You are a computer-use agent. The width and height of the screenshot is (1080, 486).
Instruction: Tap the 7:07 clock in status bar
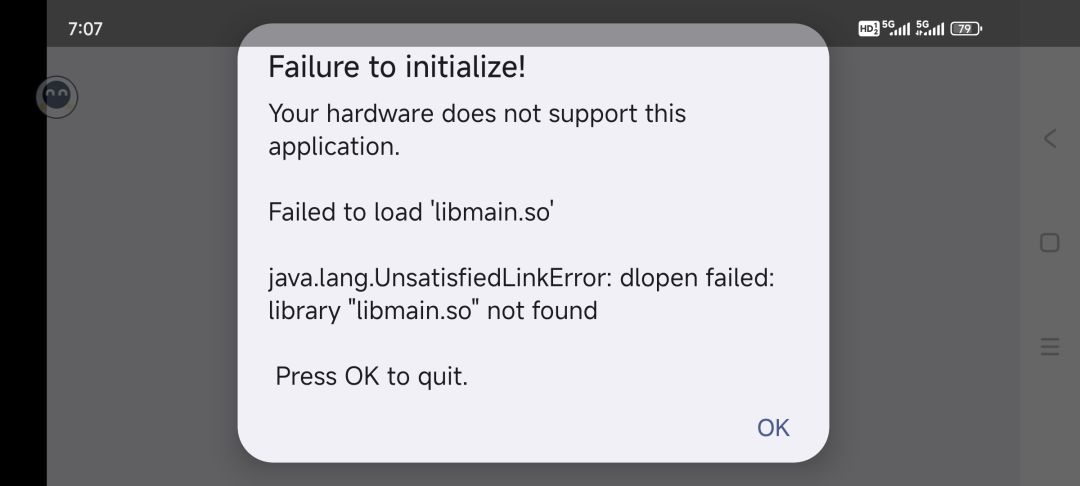pyautogui.click(x=85, y=29)
